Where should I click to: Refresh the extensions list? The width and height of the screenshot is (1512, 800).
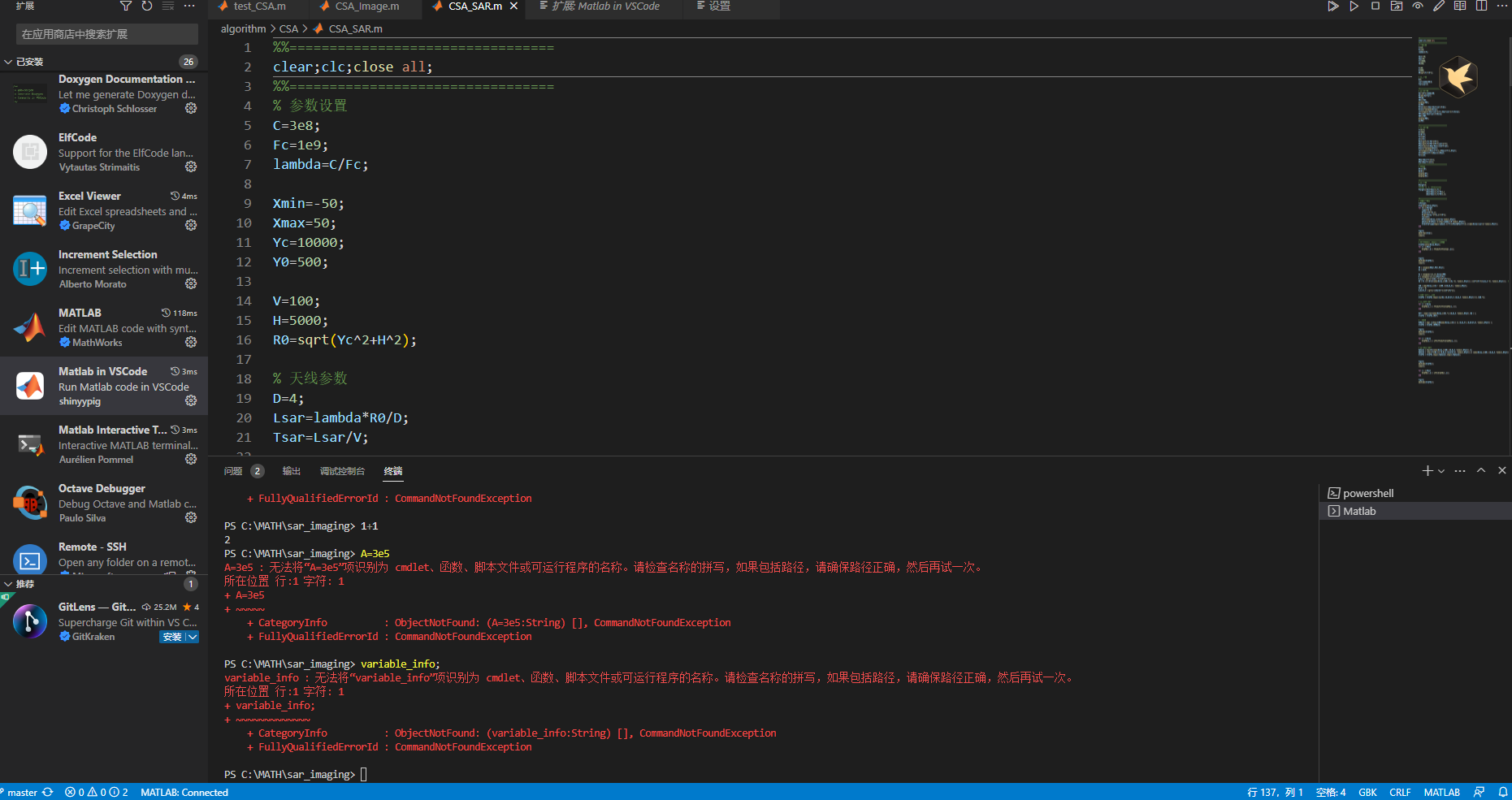point(147,6)
